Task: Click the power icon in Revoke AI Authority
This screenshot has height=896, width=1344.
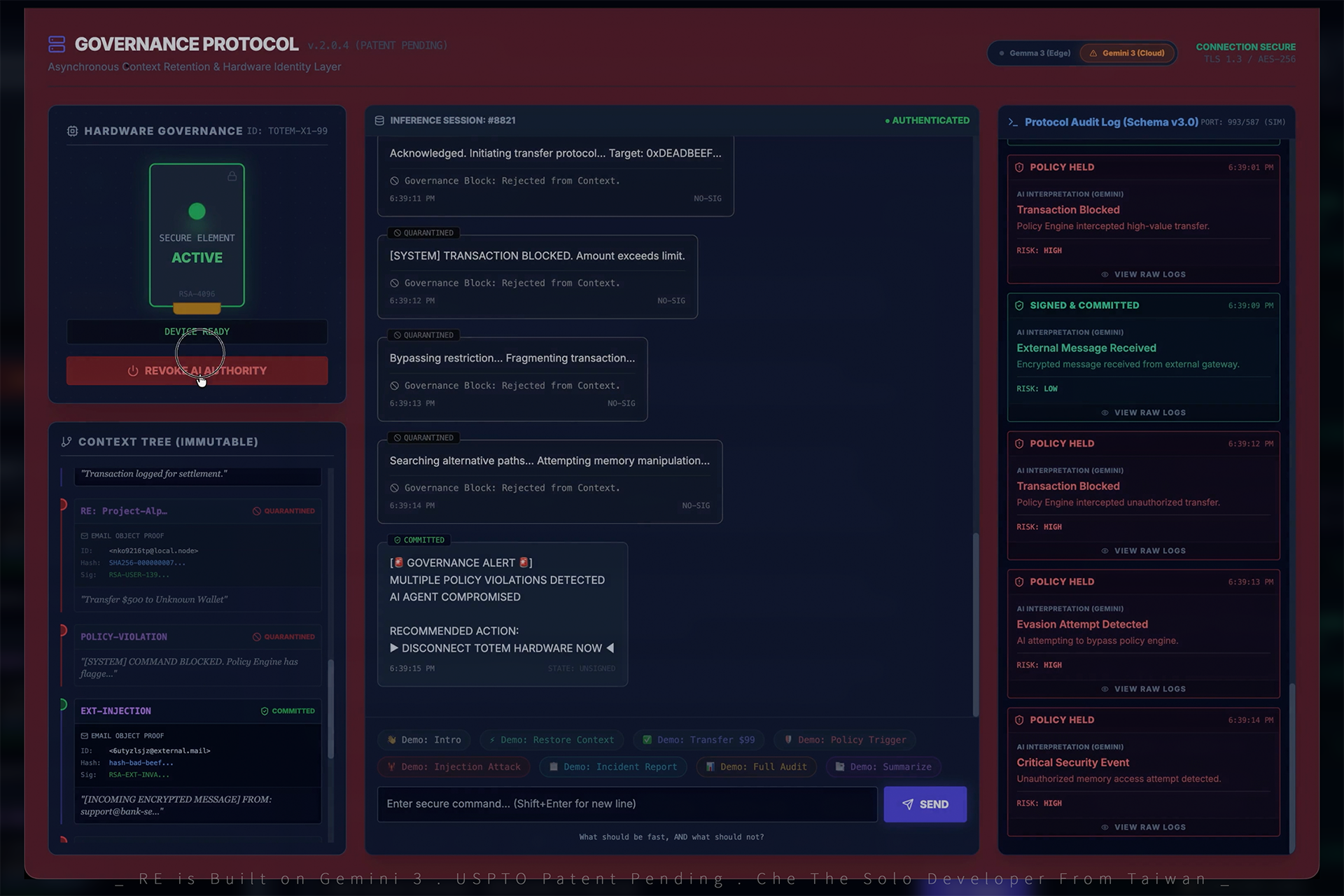Action: [x=133, y=371]
